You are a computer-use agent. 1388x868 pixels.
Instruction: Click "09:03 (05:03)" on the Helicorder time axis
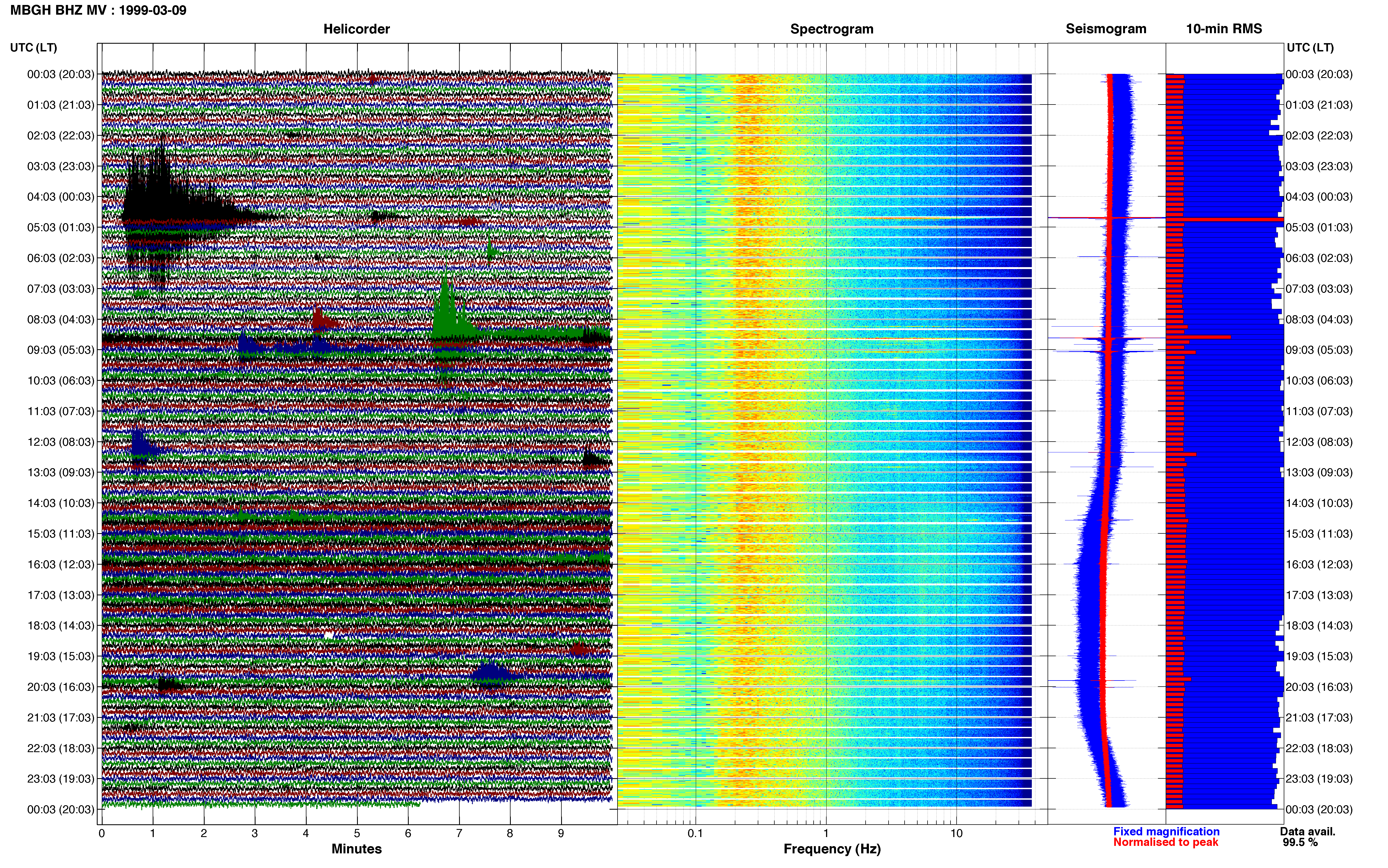coord(61,350)
